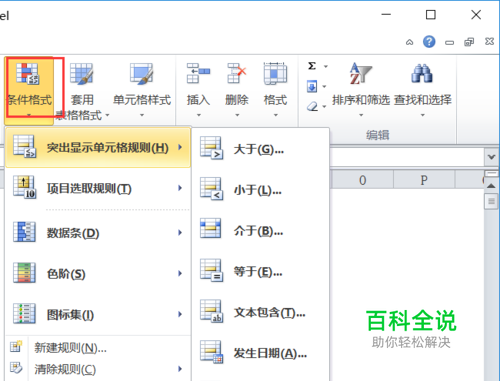This screenshot has width=500, height=381.
Task: Select Highlight Cells Rules (突出显示单元格规则)
Action: (98, 147)
